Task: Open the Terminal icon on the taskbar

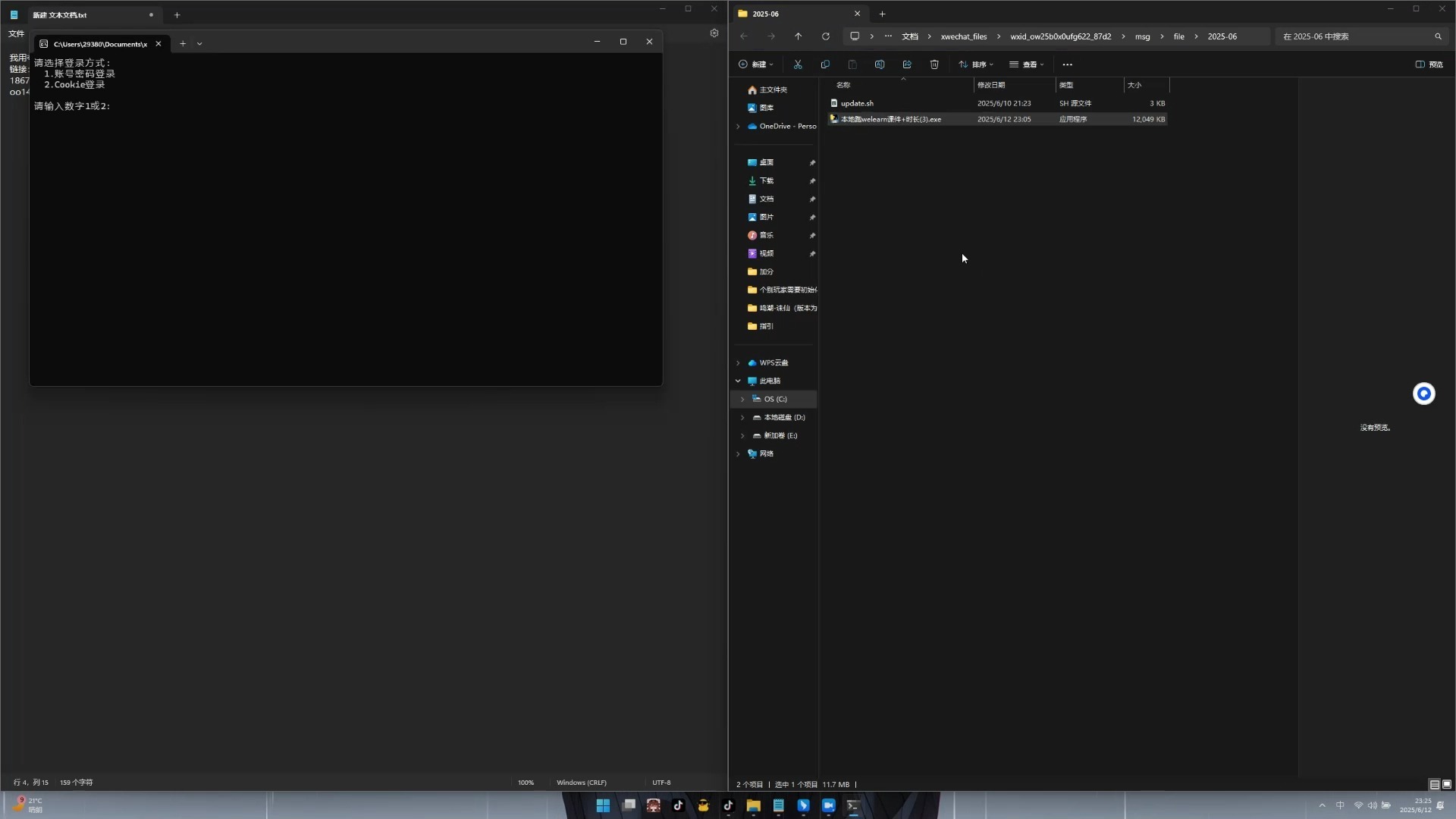Action: click(853, 805)
